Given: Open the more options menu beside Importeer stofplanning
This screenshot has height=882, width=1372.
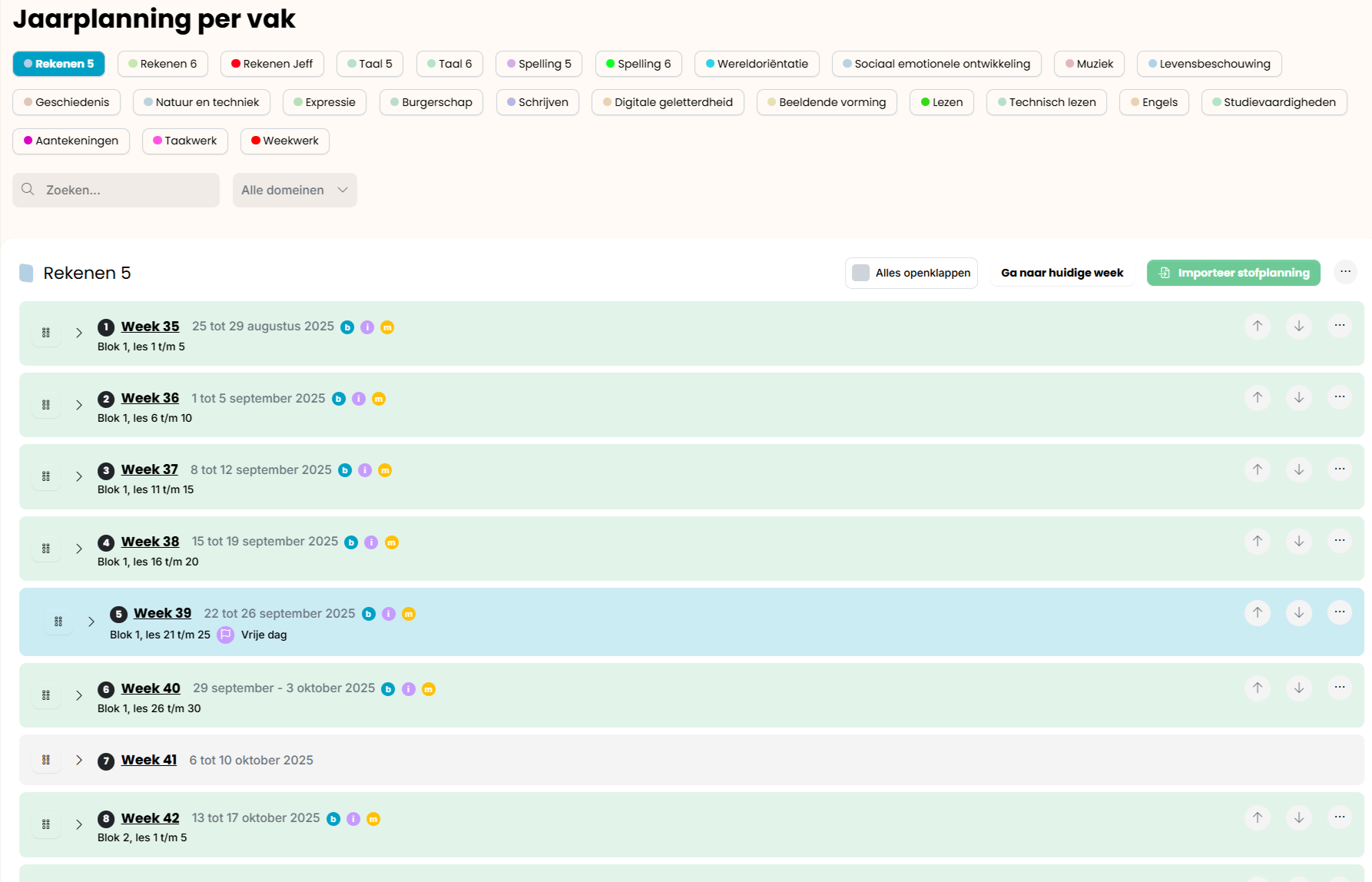Looking at the screenshot, I should pos(1345,272).
